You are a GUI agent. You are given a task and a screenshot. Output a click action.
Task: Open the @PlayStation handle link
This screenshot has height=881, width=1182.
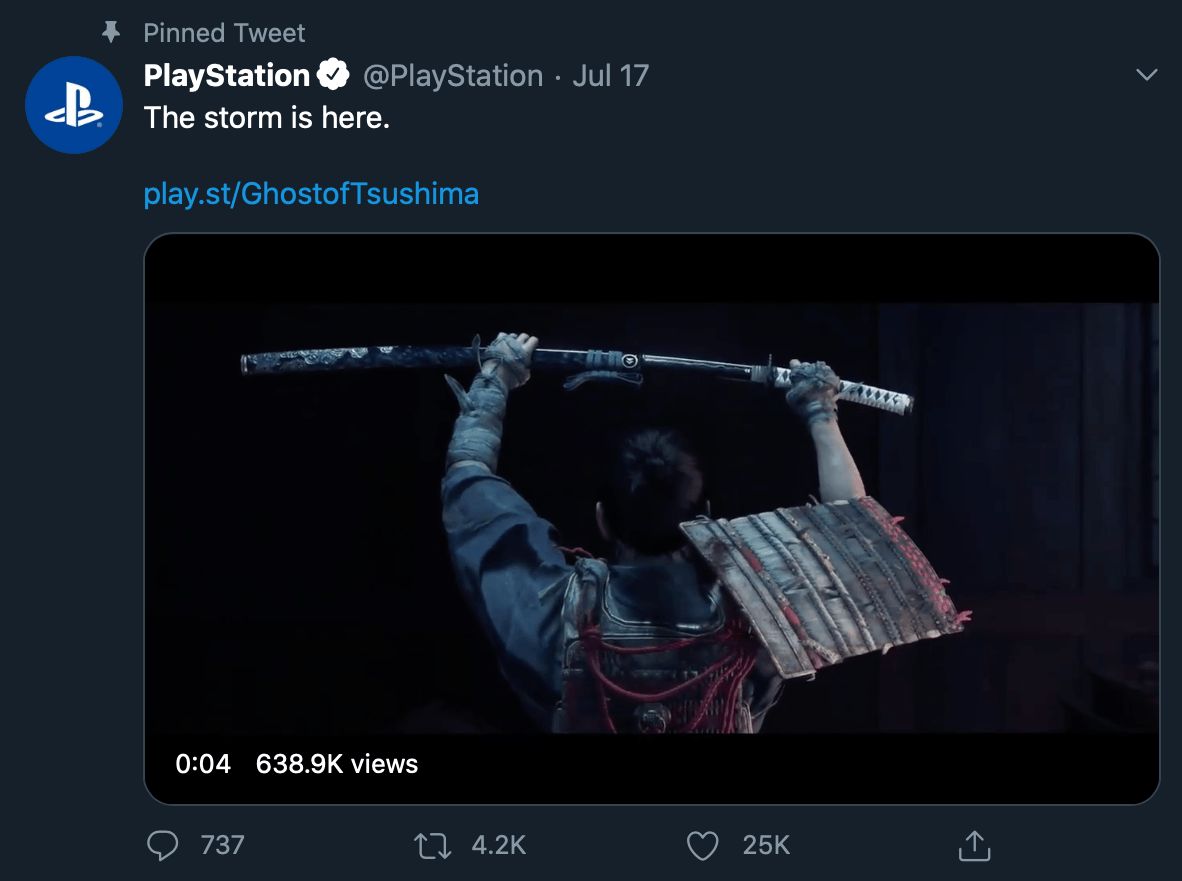(x=452, y=76)
